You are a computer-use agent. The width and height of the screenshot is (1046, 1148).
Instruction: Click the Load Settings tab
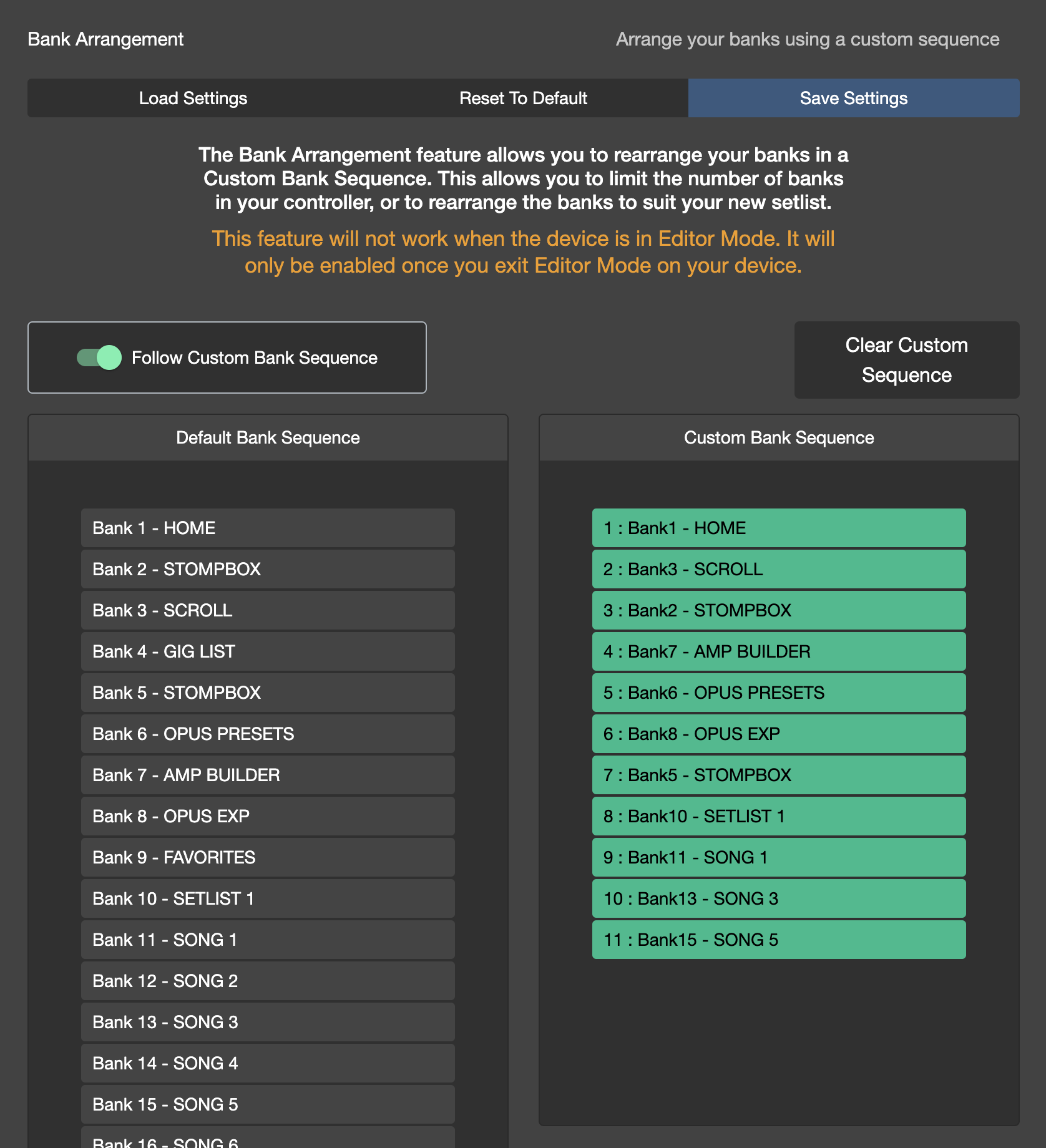pos(193,98)
